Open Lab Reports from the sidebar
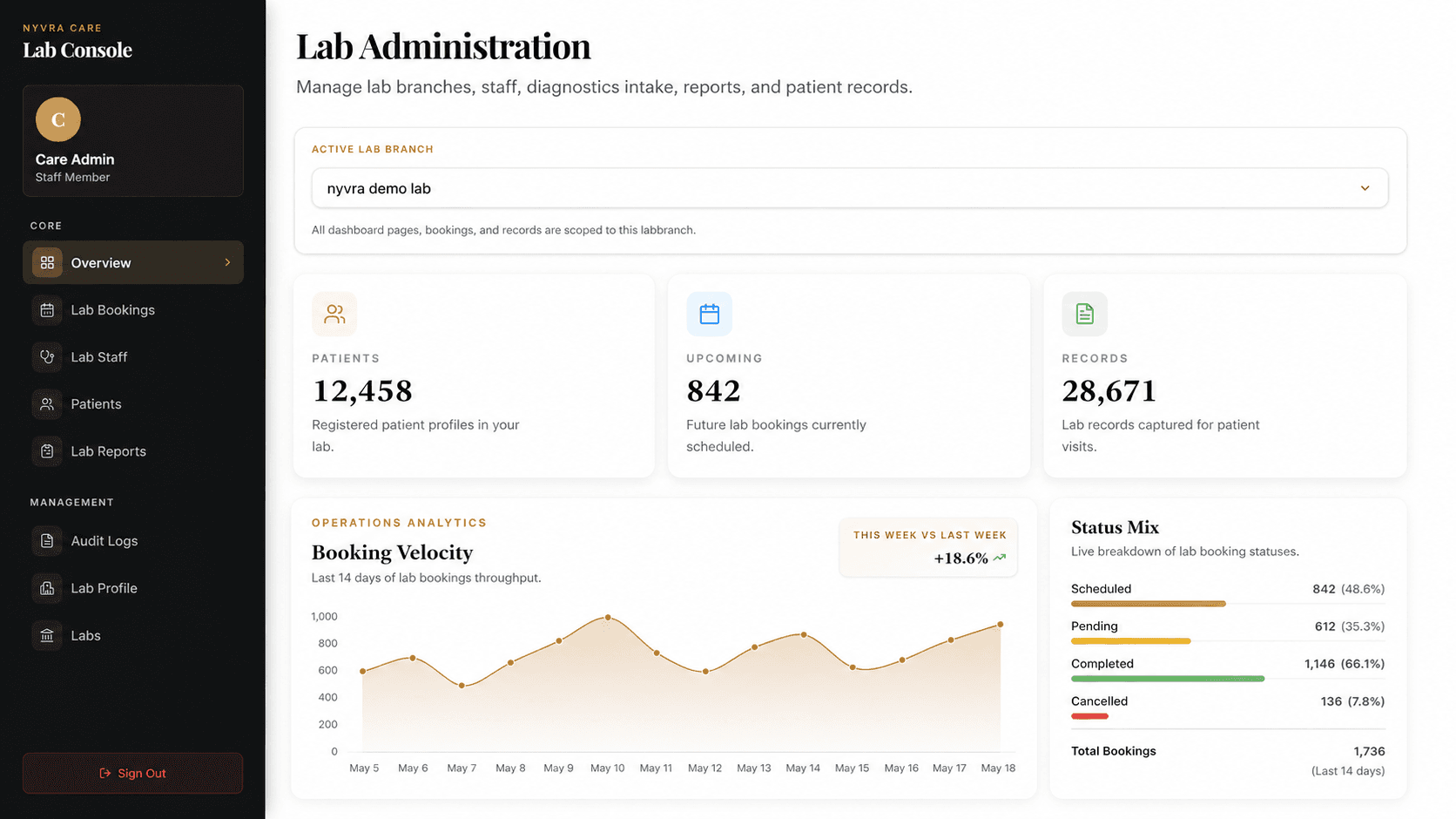 tap(133, 450)
